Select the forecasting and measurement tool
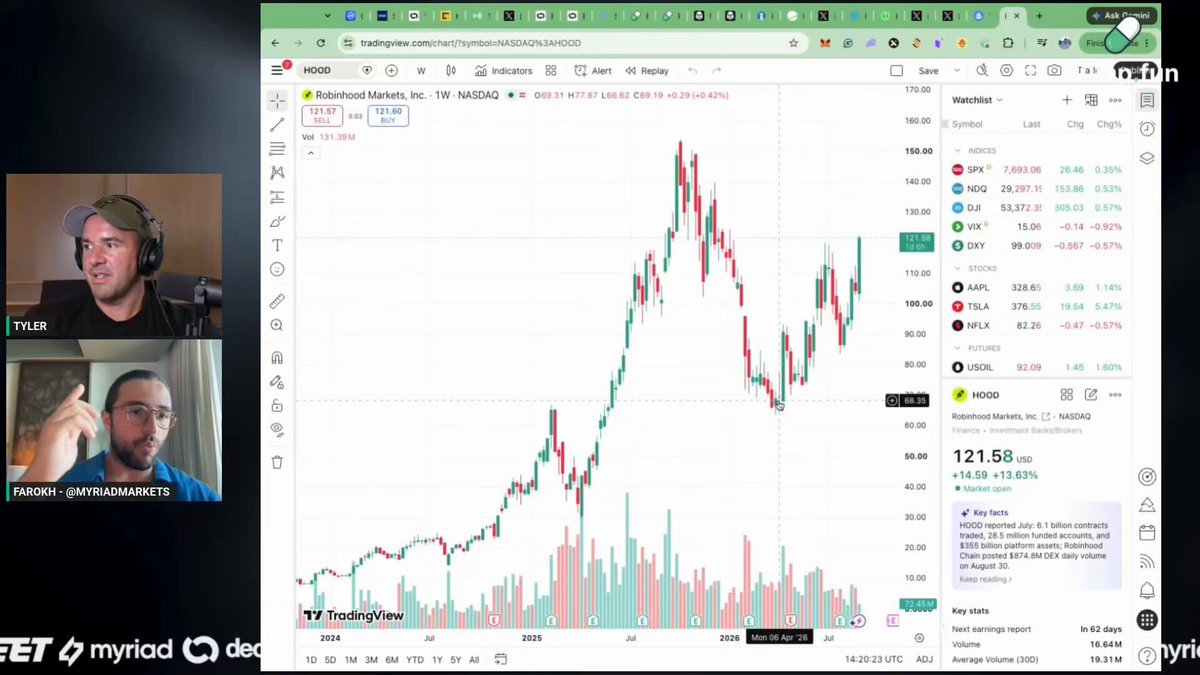Viewport: 1200px width, 675px height. 277,197
